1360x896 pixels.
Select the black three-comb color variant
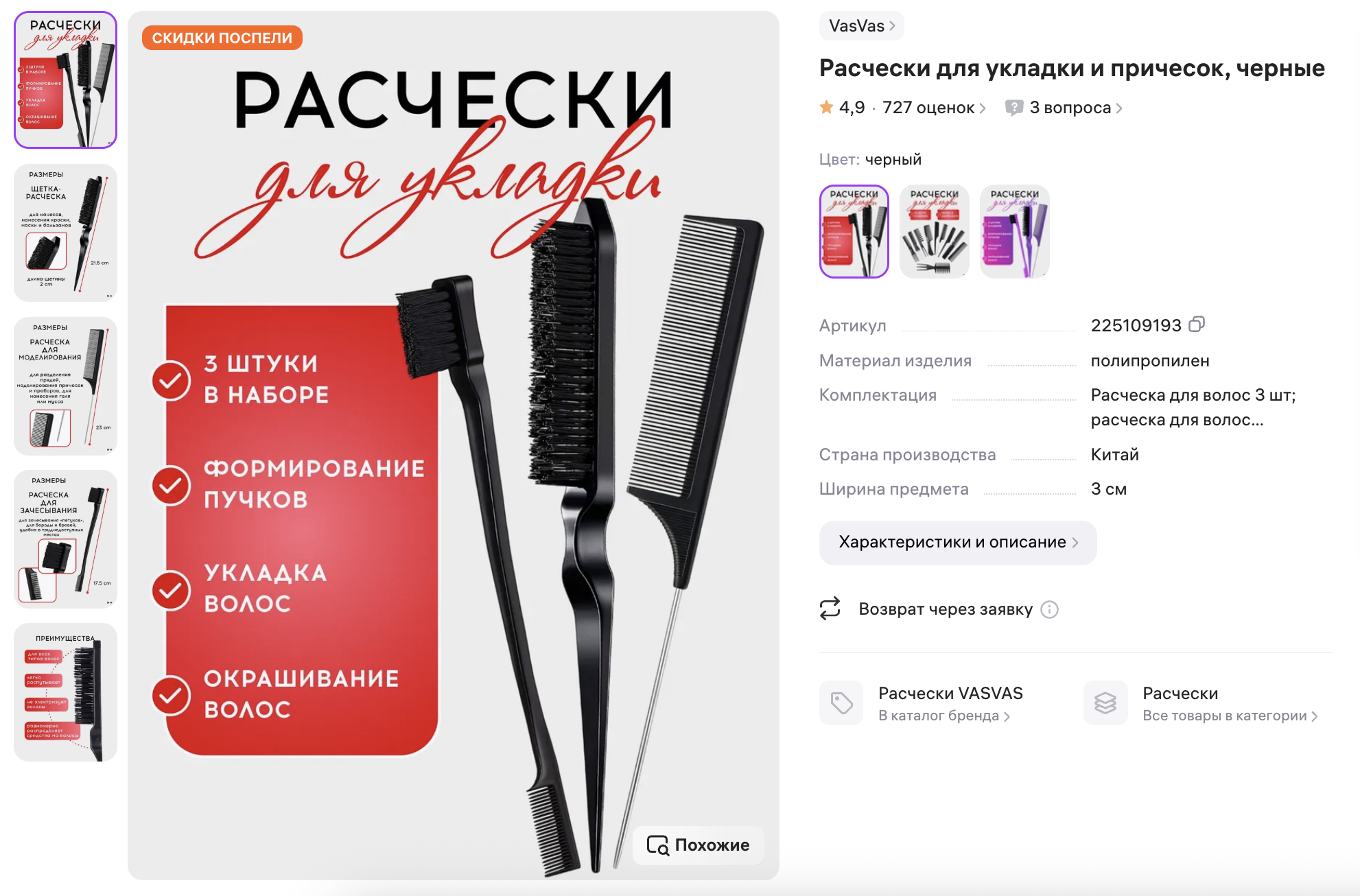click(854, 231)
